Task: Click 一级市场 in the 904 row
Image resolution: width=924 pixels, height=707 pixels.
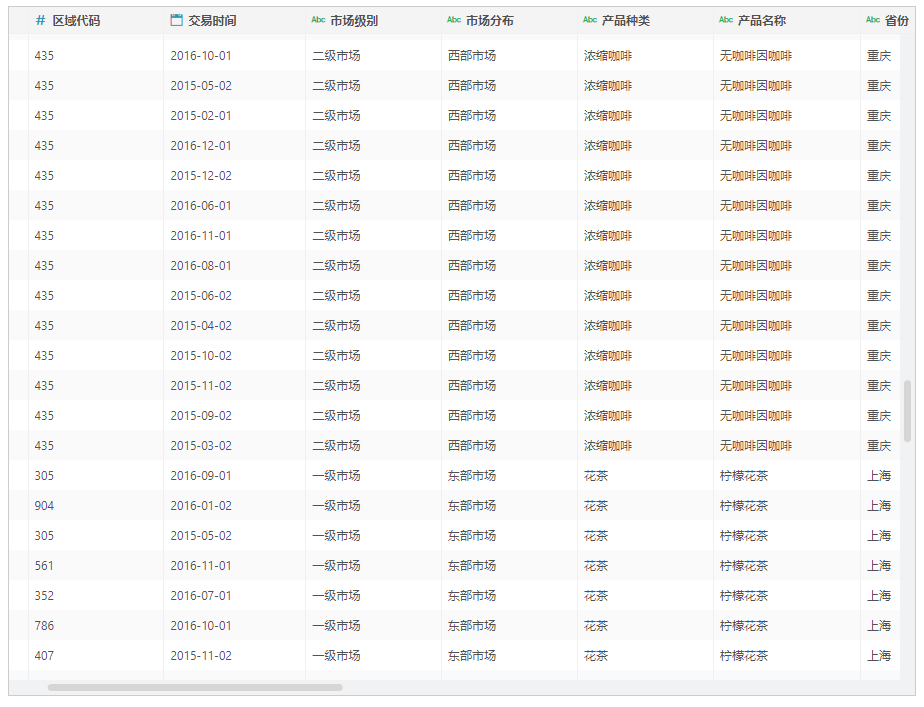Action: pos(336,506)
